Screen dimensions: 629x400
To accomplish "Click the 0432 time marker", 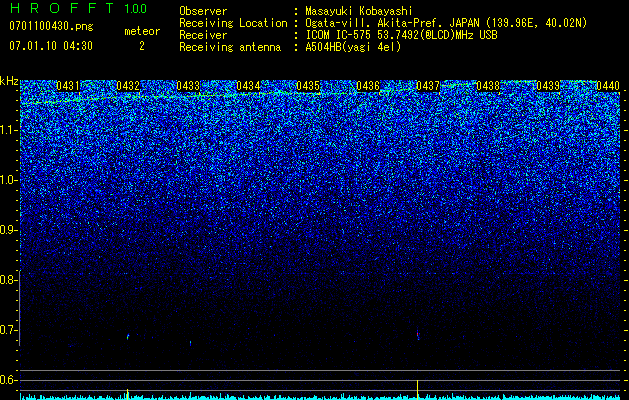I will pyautogui.click(x=128, y=86).
